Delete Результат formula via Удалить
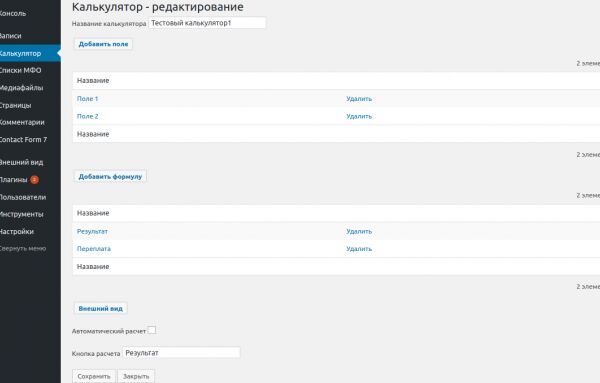The width and height of the screenshot is (600, 383). pos(359,231)
